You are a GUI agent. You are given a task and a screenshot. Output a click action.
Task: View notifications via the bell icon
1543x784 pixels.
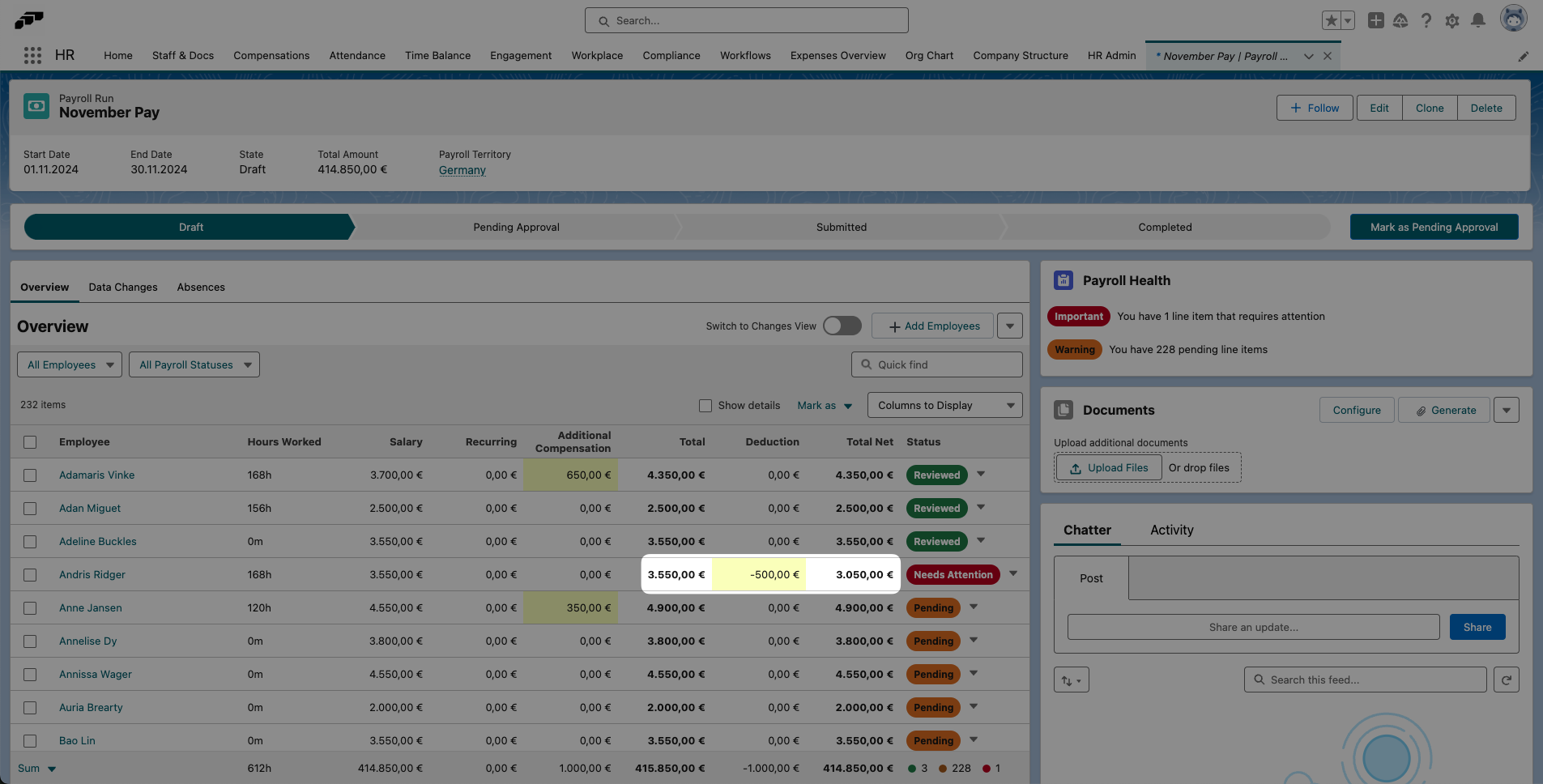pyautogui.click(x=1479, y=20)
